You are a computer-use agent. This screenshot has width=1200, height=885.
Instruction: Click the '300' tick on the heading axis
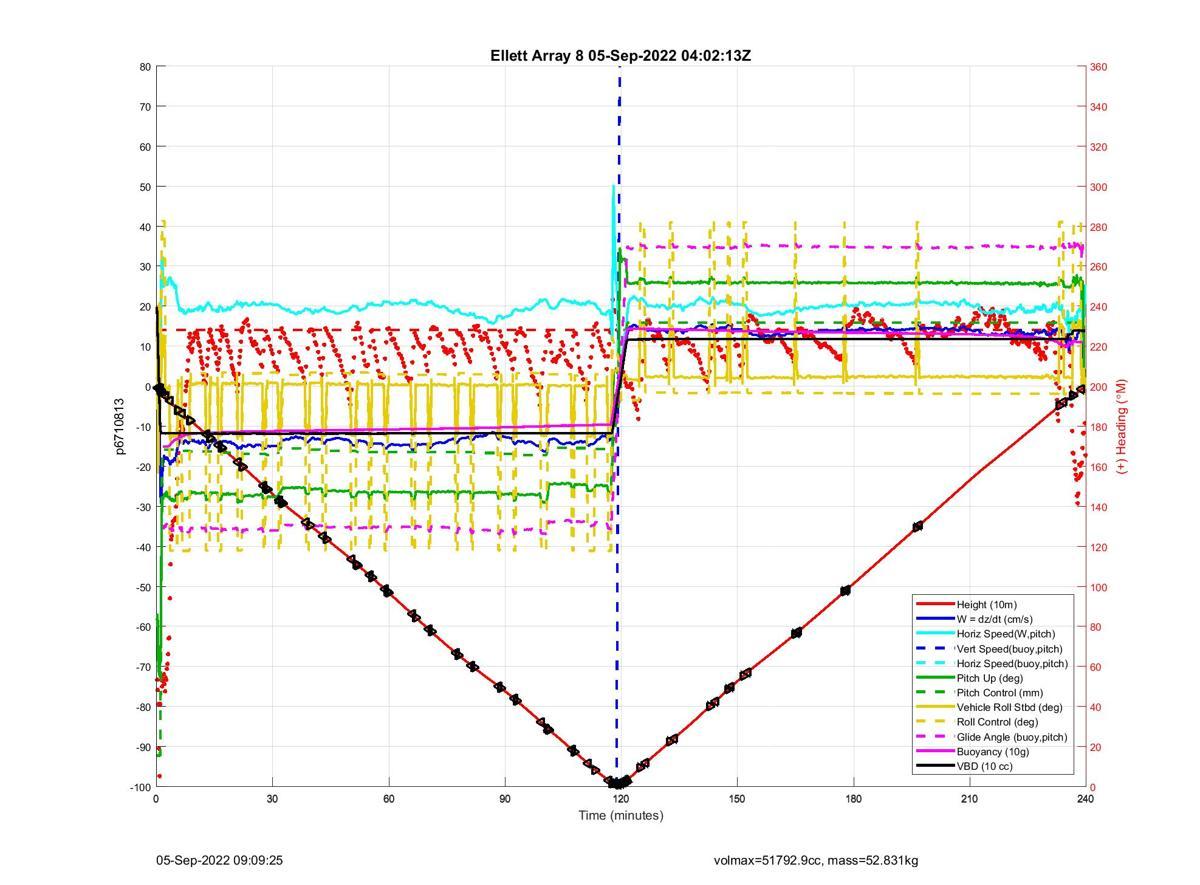pyautogui.click(x=1099, y=187)
